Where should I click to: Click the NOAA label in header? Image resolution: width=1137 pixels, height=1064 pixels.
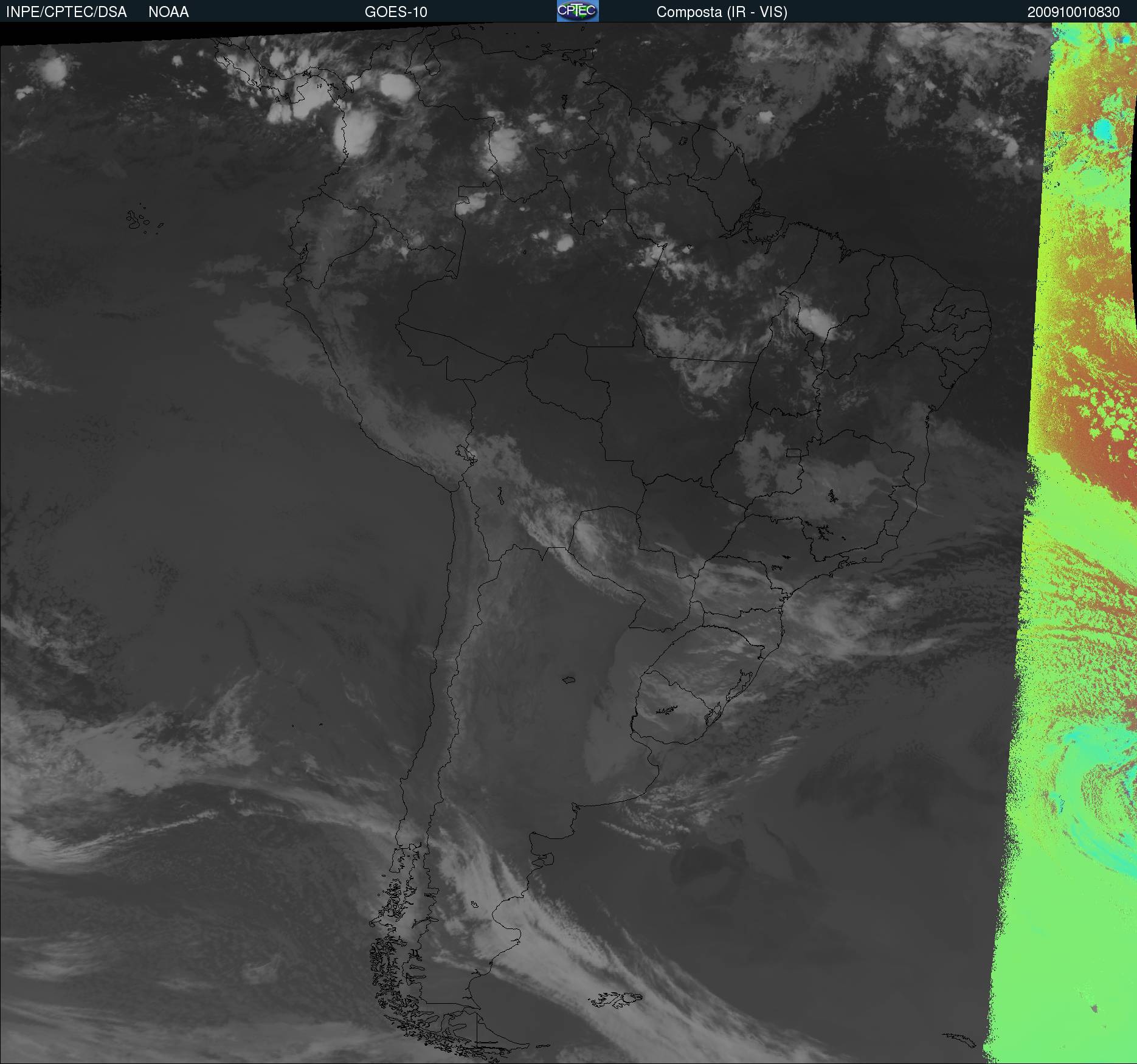pyautogui.click(x=168, y=12)
